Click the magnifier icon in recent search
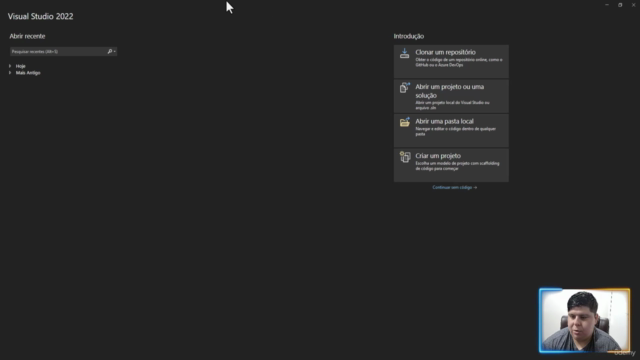 pos(109,51)
